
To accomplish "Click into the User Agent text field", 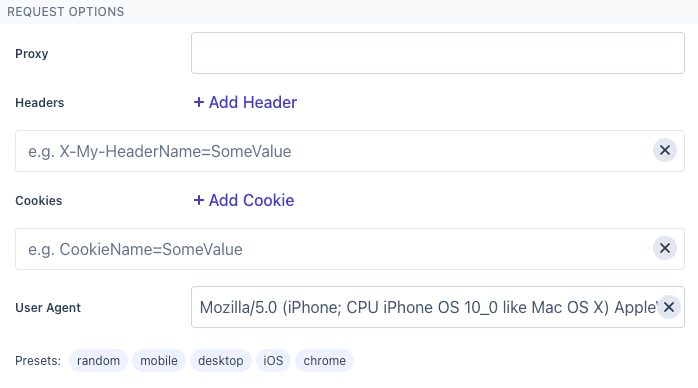I will [423, 307].
